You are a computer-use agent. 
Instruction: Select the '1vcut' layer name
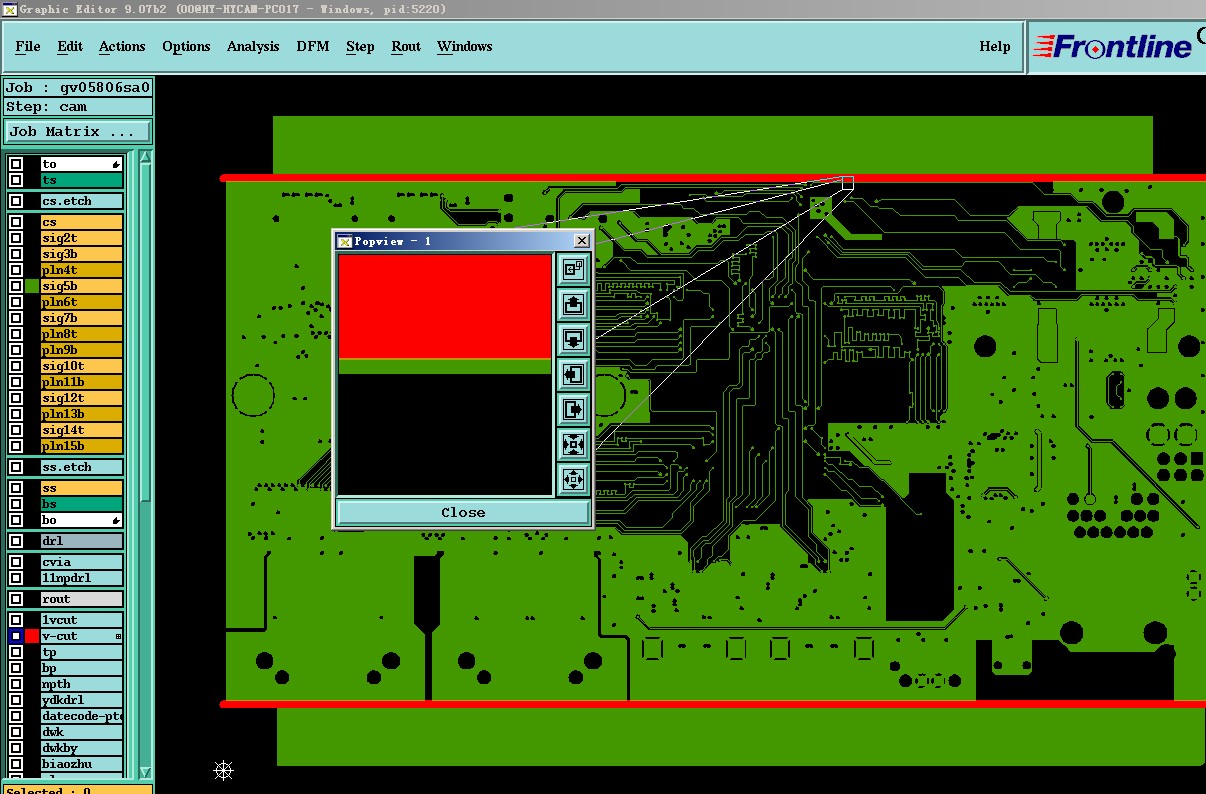click(x=82, y=620)
